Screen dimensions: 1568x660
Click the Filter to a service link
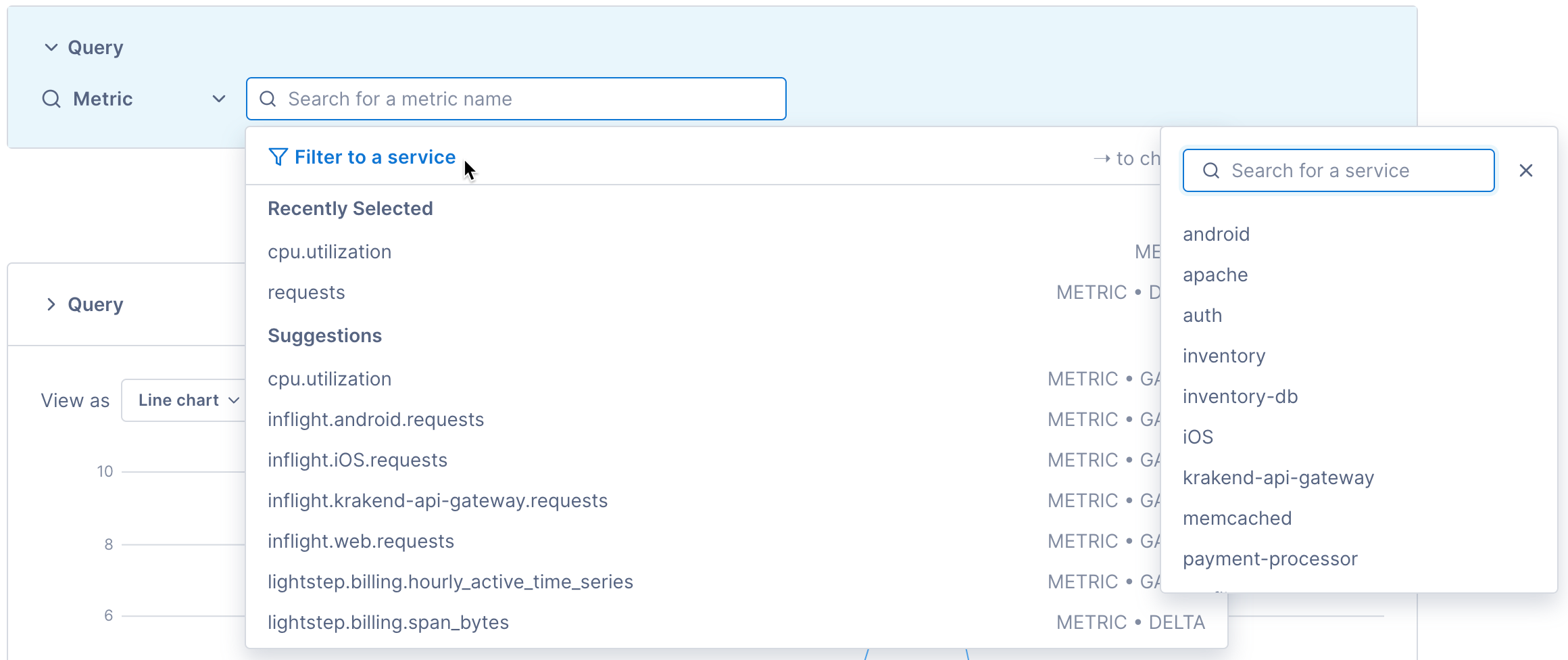374,157
